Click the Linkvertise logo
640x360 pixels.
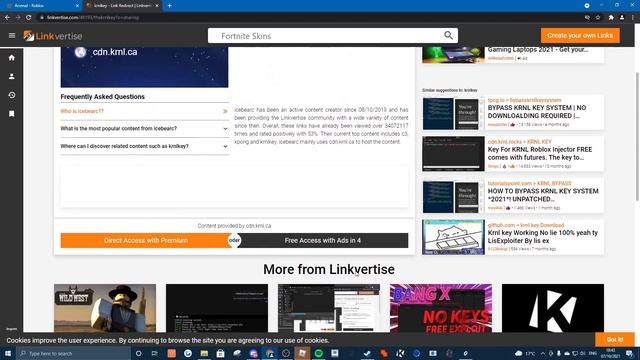(53, 36)
